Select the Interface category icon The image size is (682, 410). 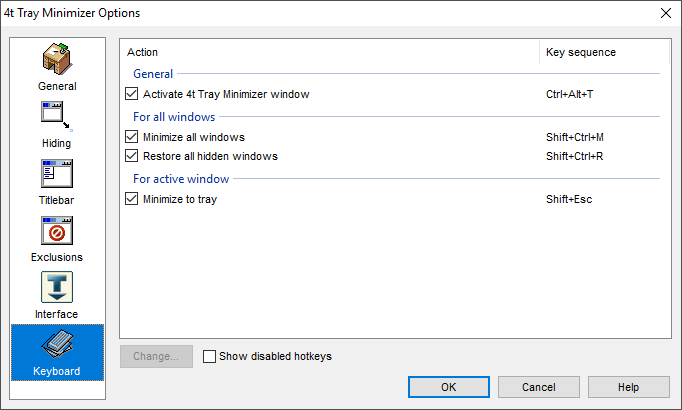[x=57, y=288]
